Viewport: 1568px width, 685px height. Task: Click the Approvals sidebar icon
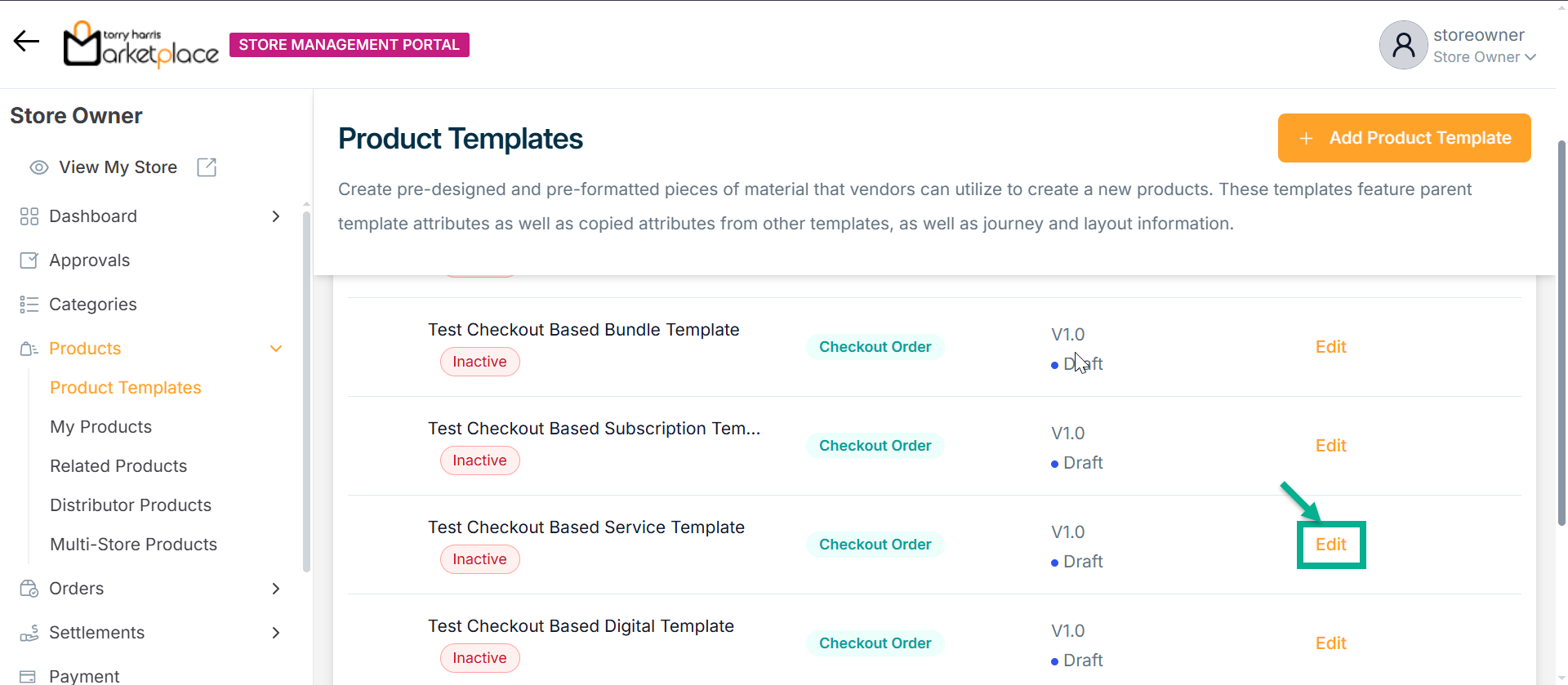tap(29, 260)
